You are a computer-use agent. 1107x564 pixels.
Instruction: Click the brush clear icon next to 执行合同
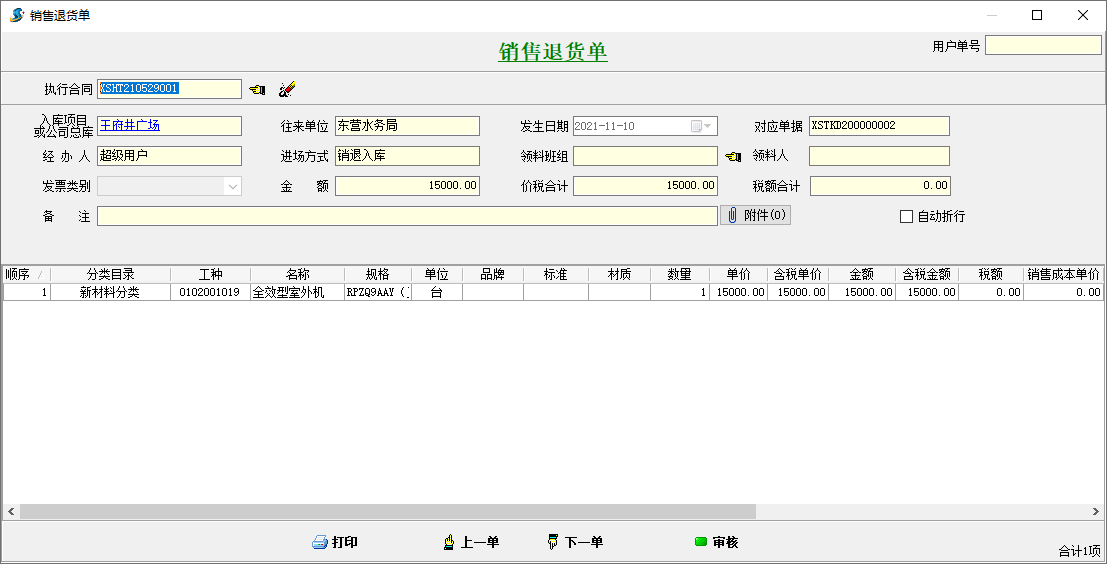(287, 89)
